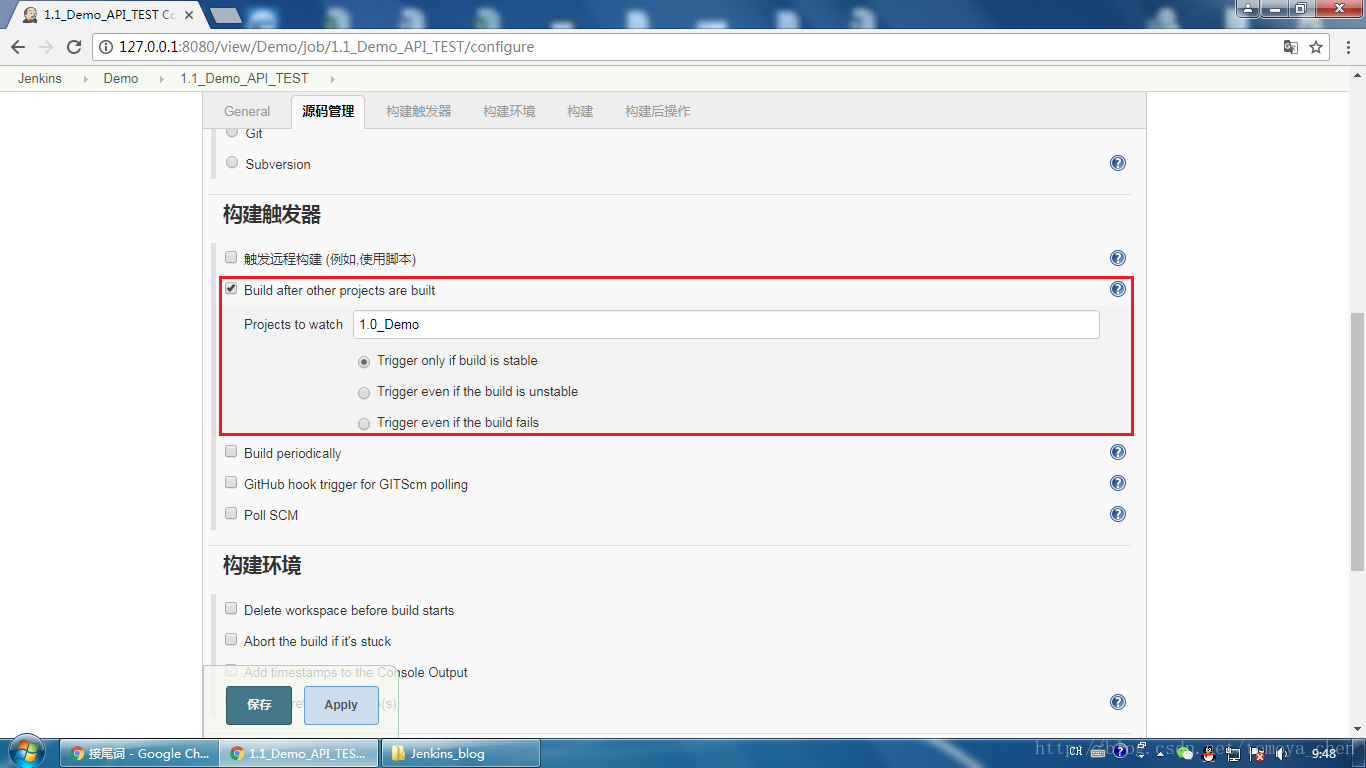Viewport: 1366px width, 768px height.
Task: Open the Jenkins breadcrumb link
Action: click(x=40, y=78)
